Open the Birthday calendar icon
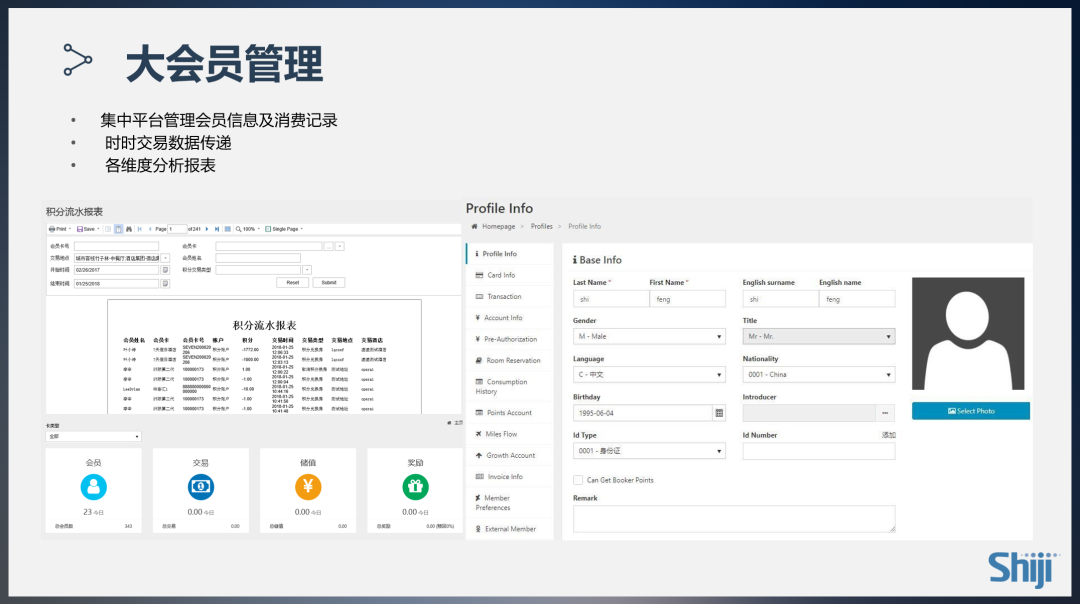This screenshot has width=1080, height=604. pyautogui.click(x=719, y=413)
